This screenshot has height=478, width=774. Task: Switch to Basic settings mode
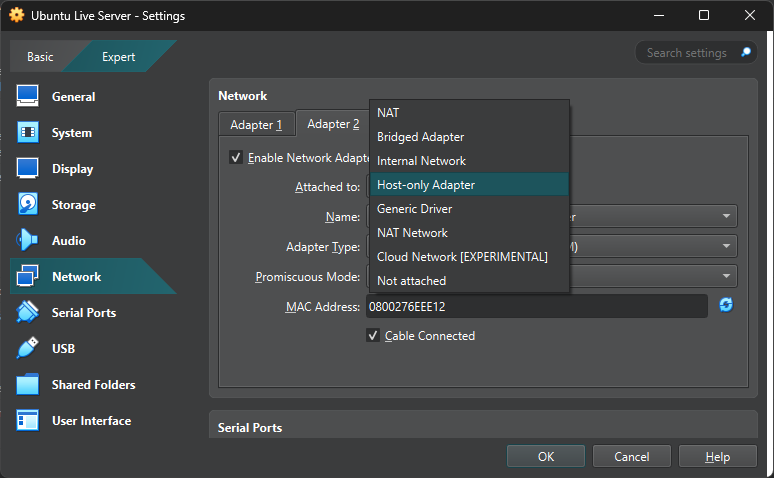pyautogui.click(x=40, y=57)
